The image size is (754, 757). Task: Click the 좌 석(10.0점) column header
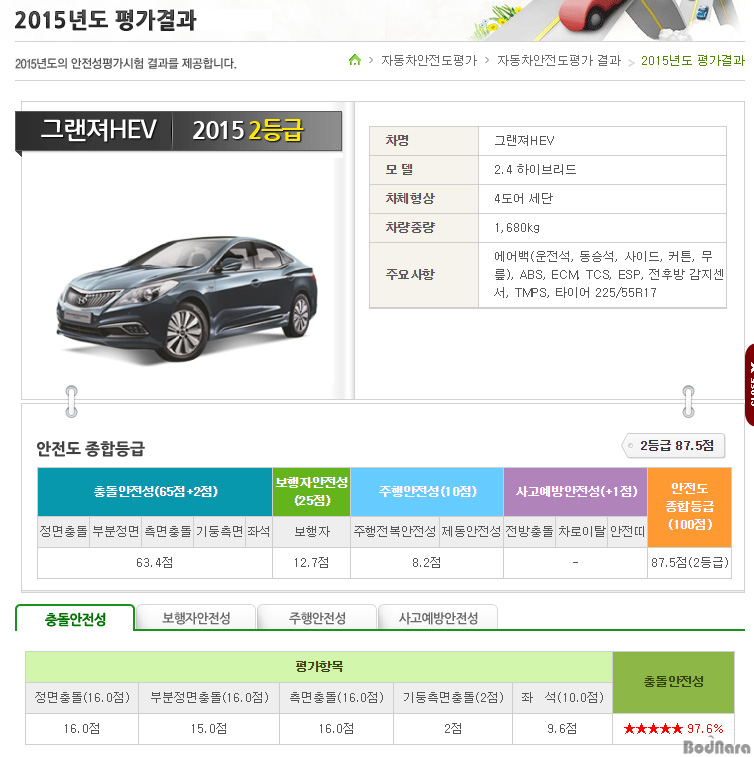[x=562, y=697]
